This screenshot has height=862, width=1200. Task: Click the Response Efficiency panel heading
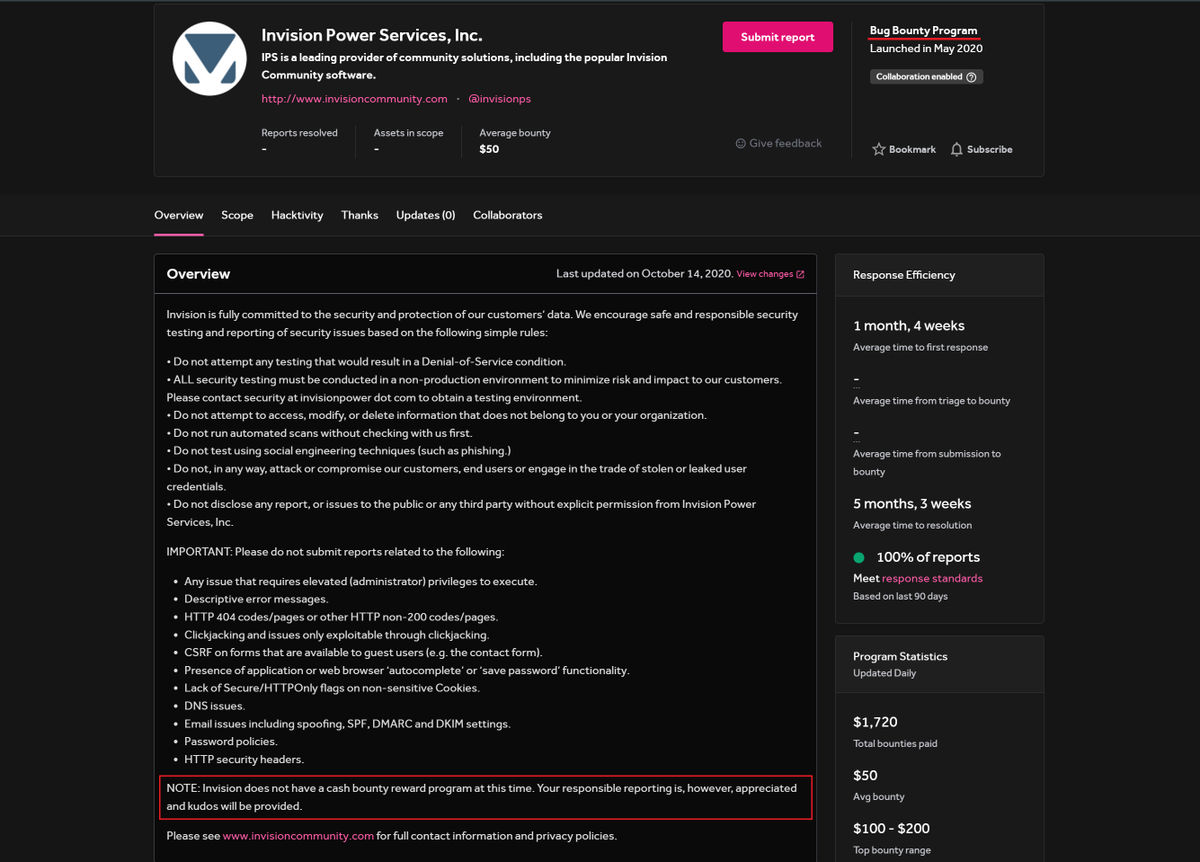pos(904,275)
